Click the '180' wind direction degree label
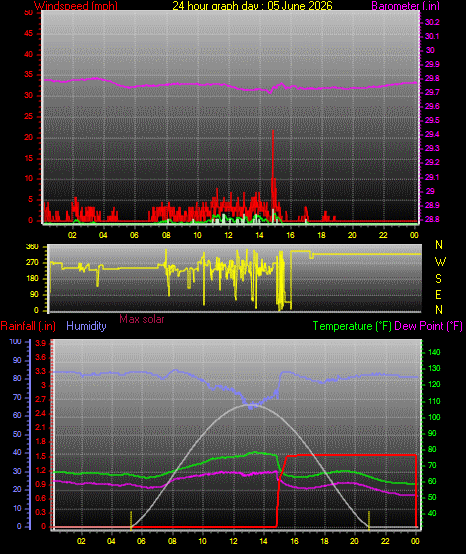466x554 pixels. tap(32, 279)
